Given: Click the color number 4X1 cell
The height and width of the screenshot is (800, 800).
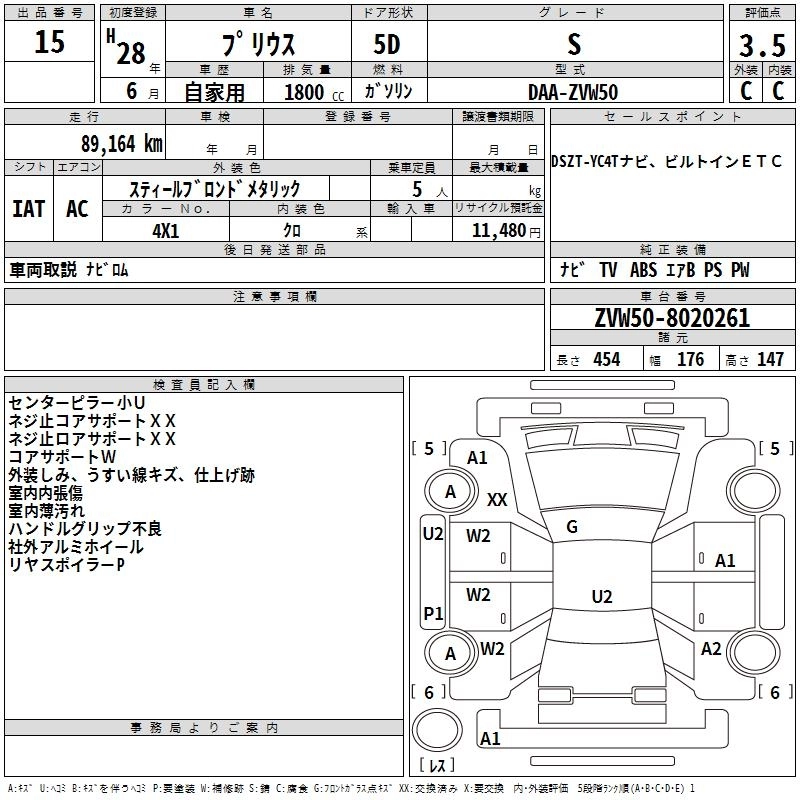Looking at the screenshot, I should [165, 230].
